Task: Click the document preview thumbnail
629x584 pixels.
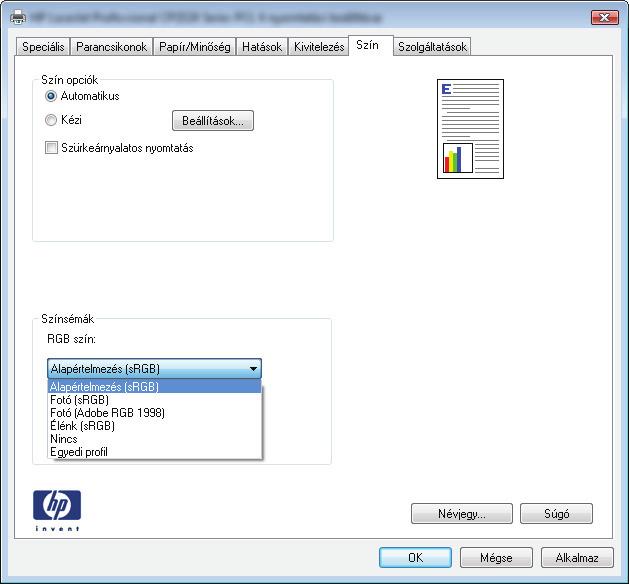Action: click(470, 129)
